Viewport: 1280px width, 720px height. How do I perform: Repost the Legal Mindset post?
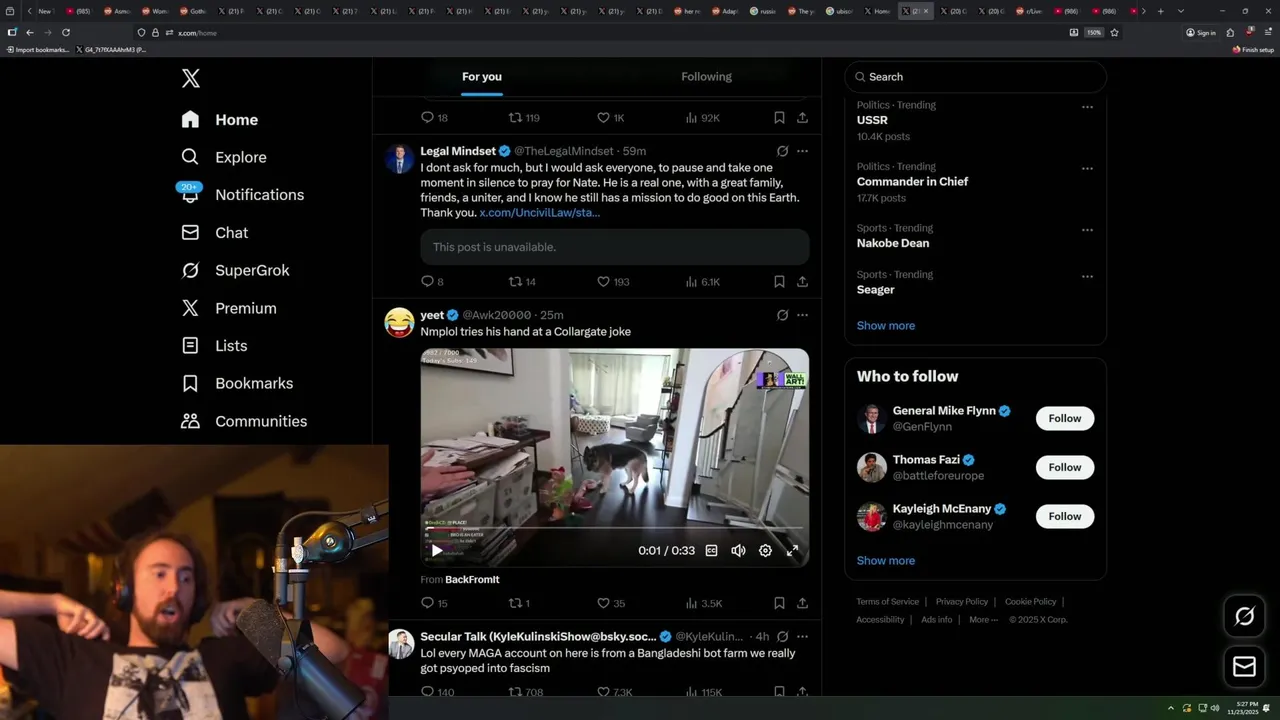pos(522,282)
